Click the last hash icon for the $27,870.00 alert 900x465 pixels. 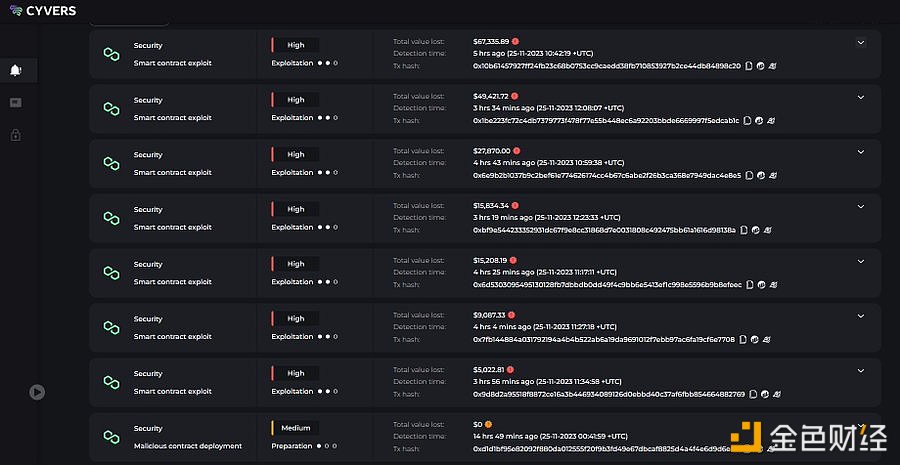772,175
